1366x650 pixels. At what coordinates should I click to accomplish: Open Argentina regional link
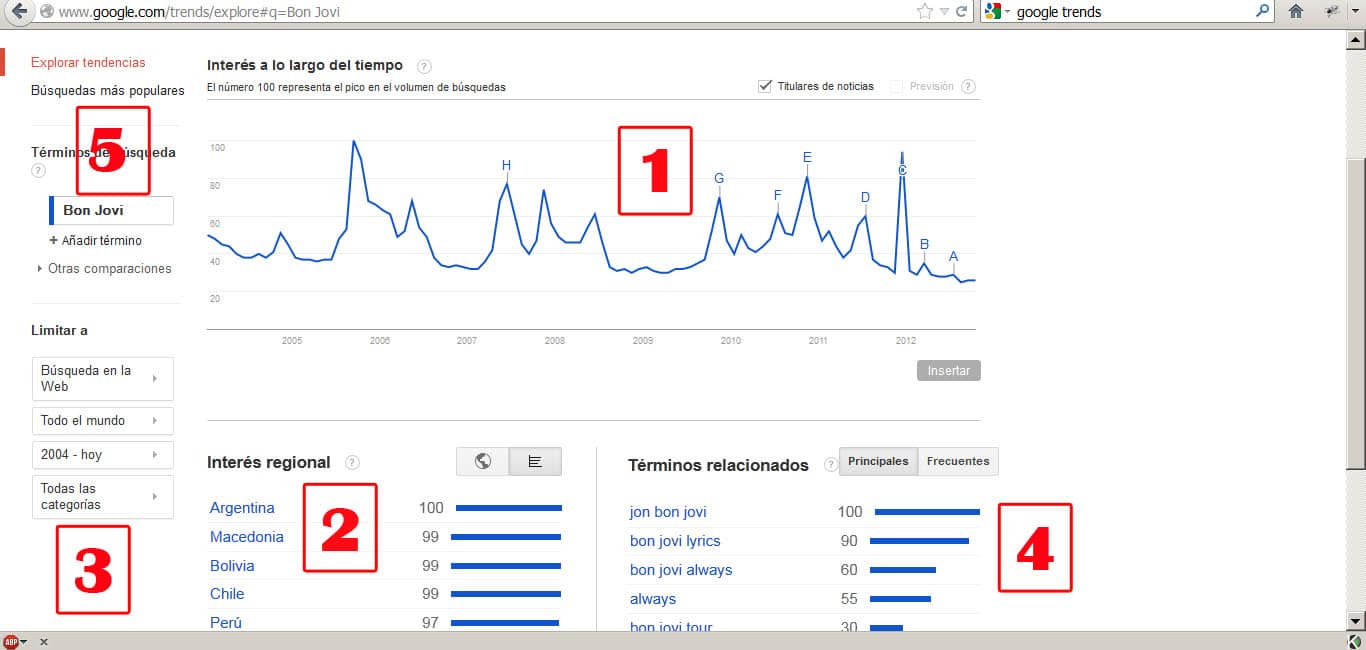[x=242, y=508]
